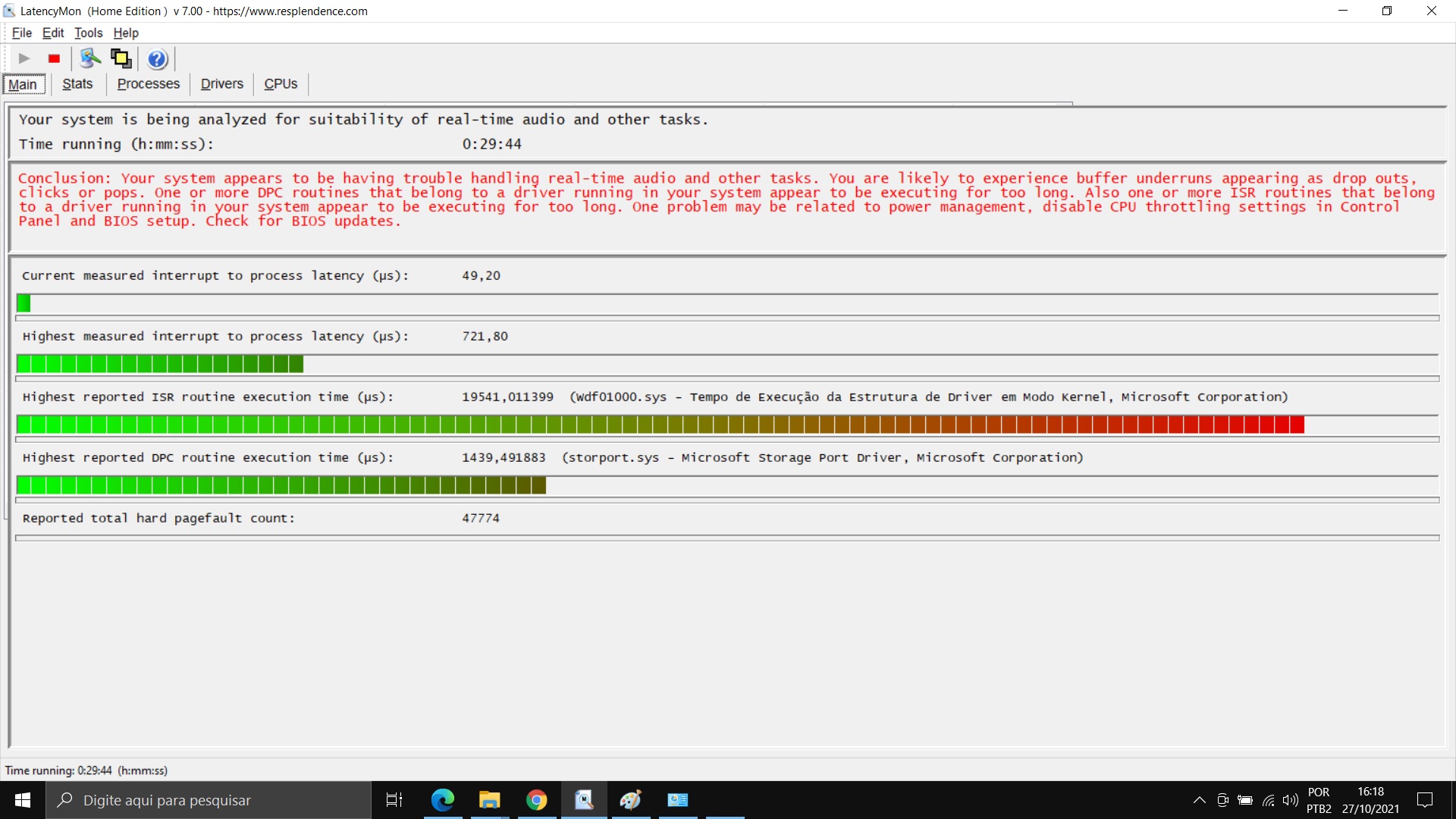1456x819 pixels.
Task: Click the Meet Now tray icon
Action: point(1222,800)
